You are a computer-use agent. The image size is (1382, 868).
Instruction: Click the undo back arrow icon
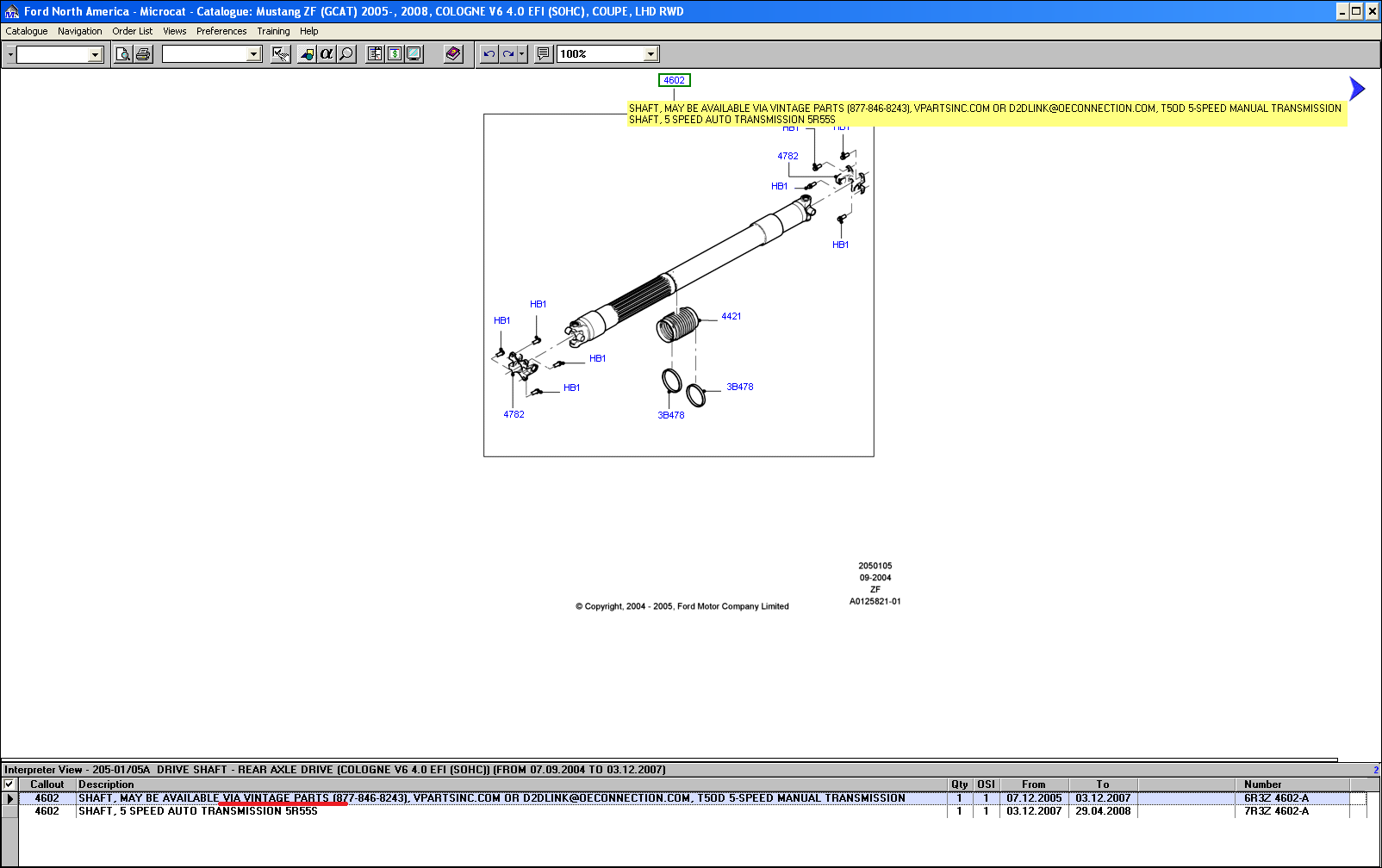coord(489,54)
